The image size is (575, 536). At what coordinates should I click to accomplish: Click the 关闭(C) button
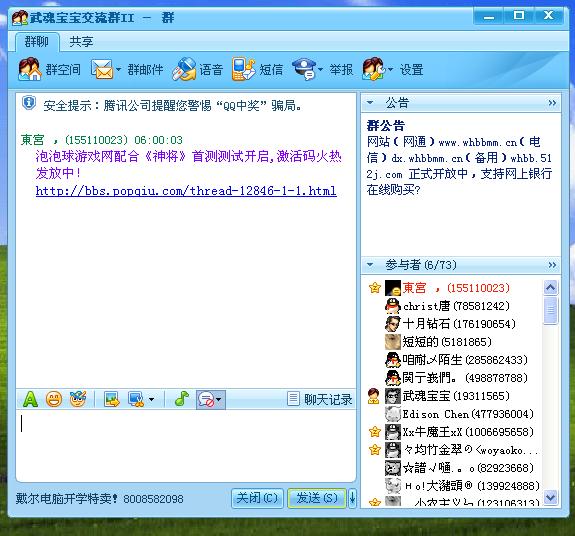click(x=257, y=498)
